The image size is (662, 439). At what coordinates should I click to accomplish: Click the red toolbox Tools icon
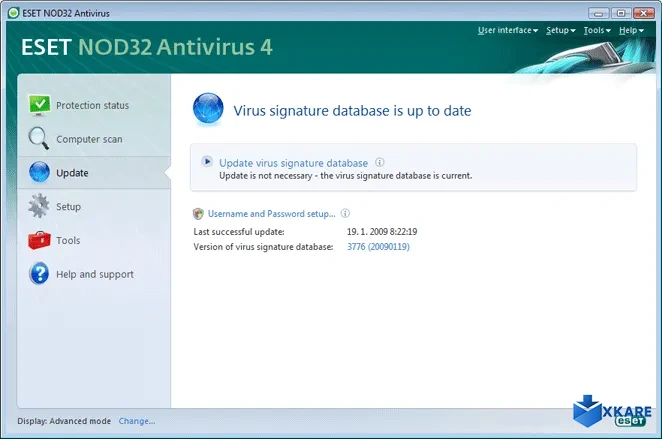pyautogui.click(x=39, y=240)
